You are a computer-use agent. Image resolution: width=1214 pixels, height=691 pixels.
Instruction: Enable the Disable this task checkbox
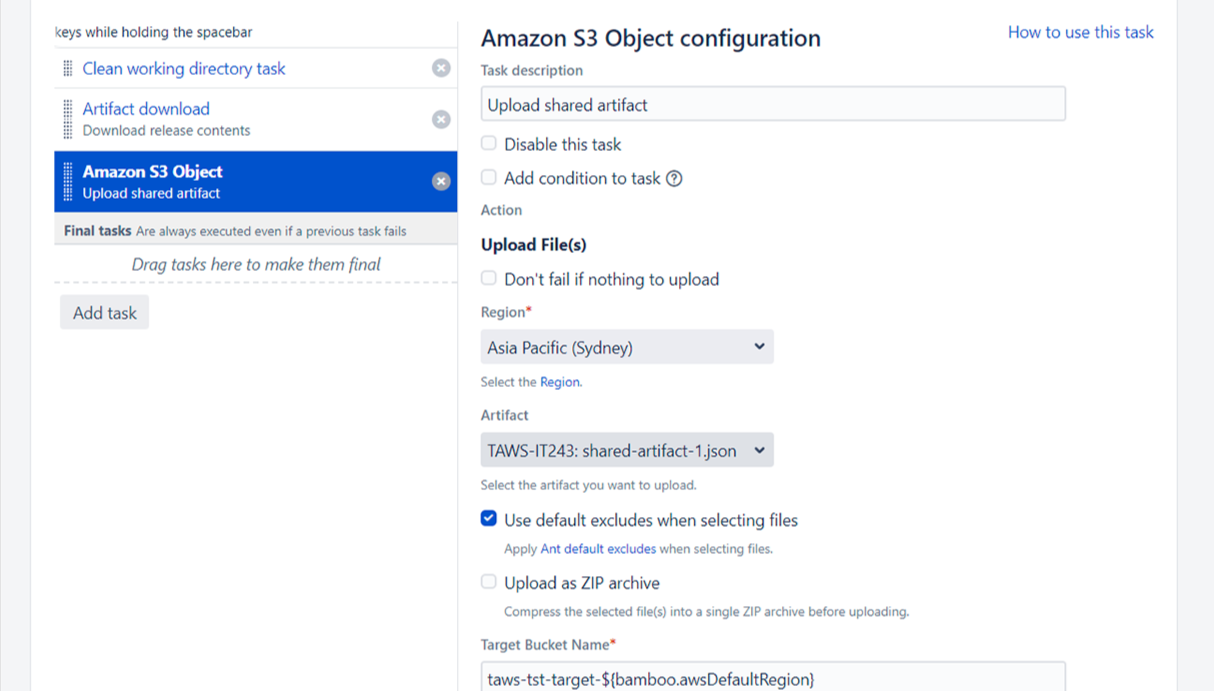click(489, 144)
